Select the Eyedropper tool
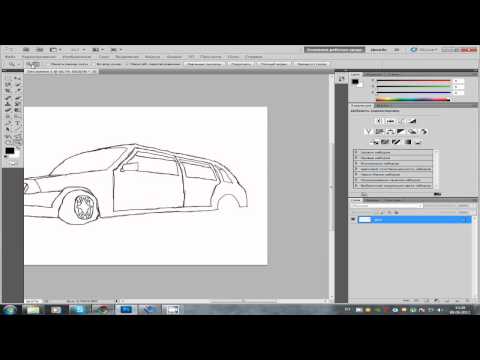The image size is (480, 360). (18, 91)
